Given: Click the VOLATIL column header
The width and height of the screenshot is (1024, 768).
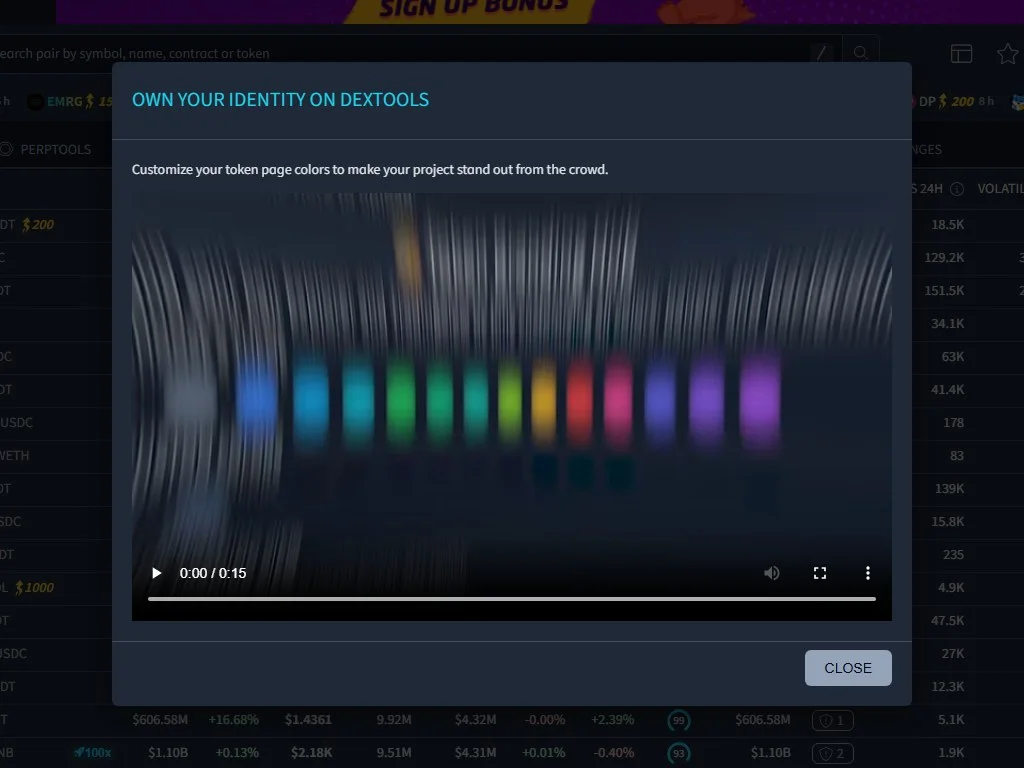Looking at the screenshot, I should click(1000, 188).
